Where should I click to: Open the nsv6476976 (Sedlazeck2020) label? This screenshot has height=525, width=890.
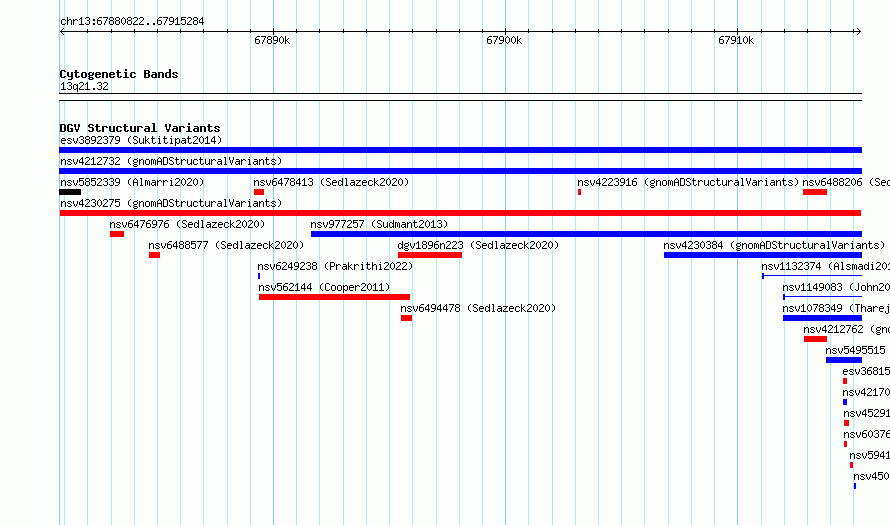pos(187,224)
